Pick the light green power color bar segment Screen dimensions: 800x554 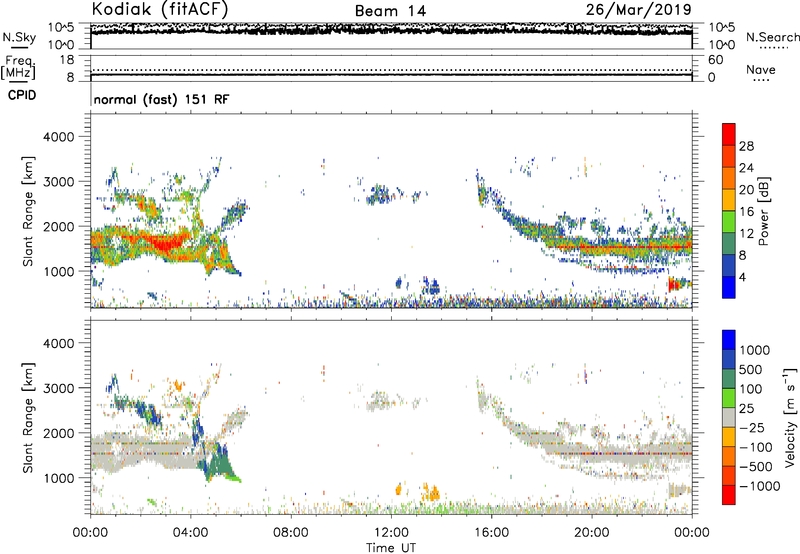(729, 221)
